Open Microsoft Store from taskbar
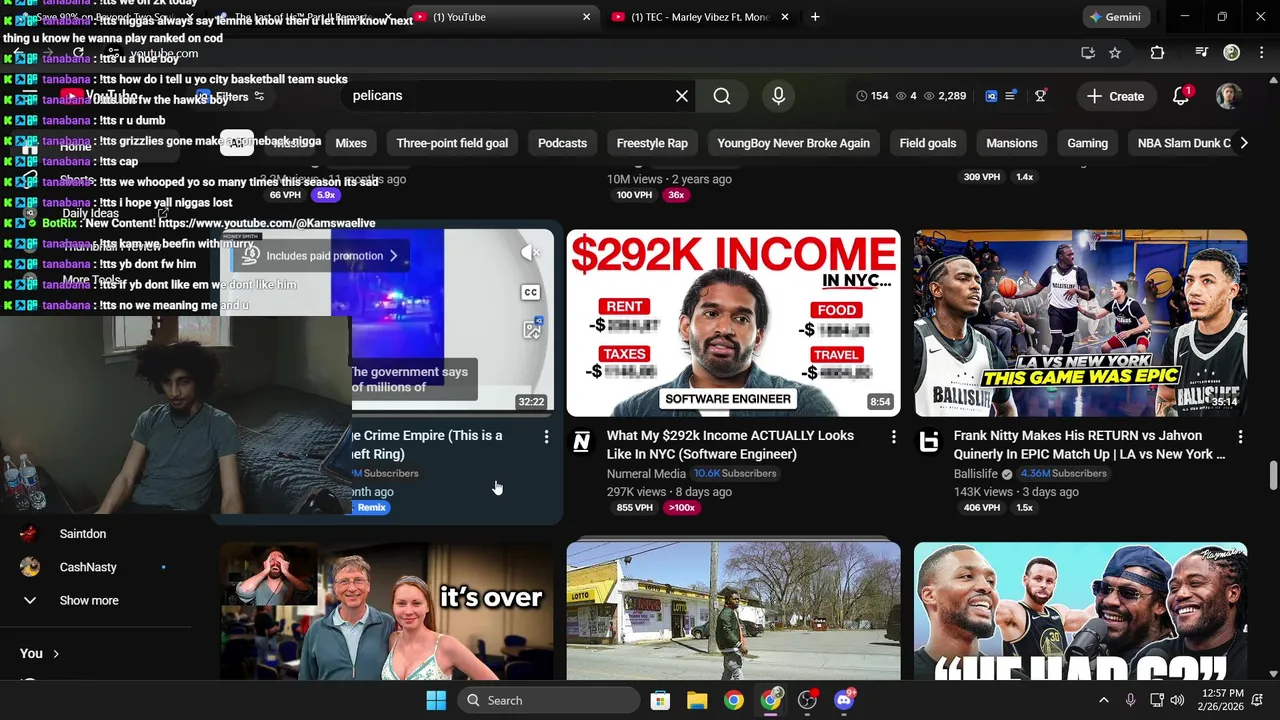 660,700
